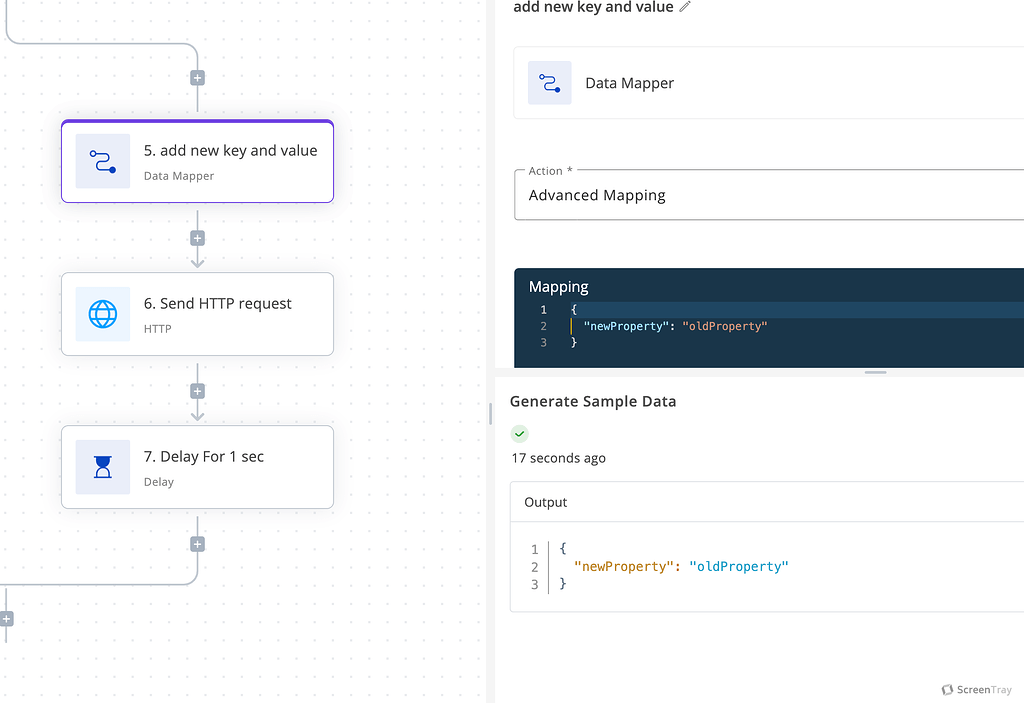The height and width of the screenshot is (703, 1024).
Task: Click the plus button on the left branch line
Action: coord(6,619)
